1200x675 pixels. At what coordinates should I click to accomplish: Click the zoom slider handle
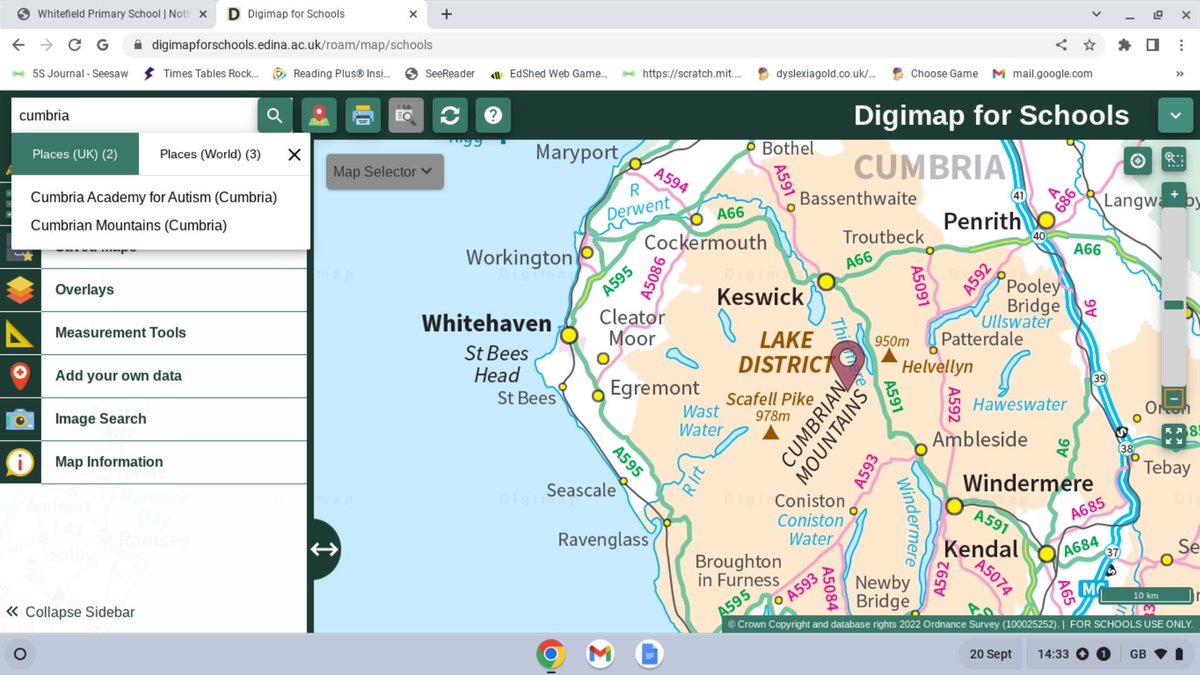pos(1174,305)
